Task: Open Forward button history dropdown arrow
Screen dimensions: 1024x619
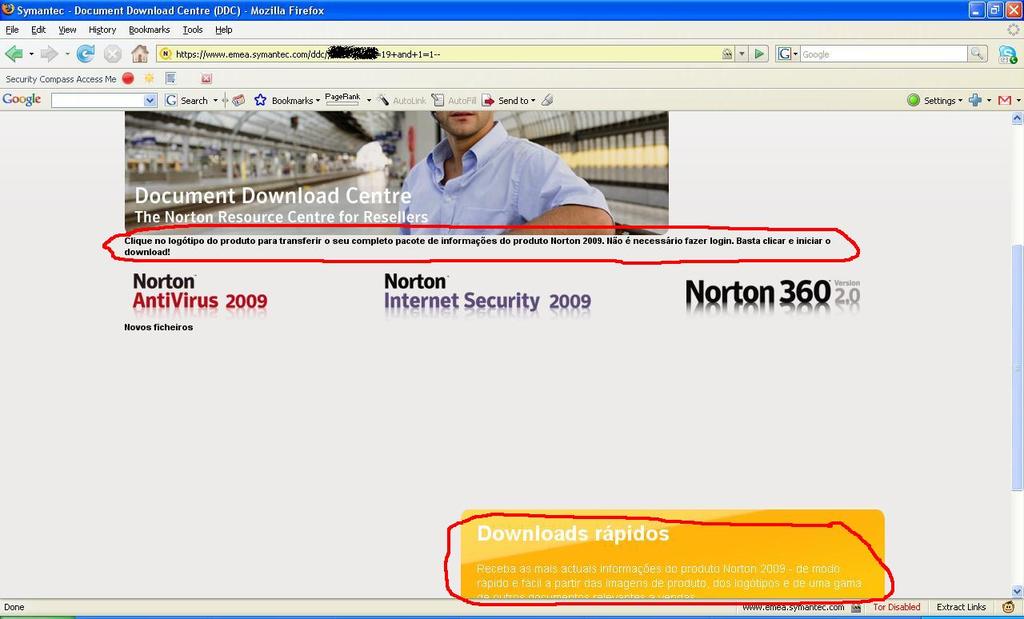Action: (x=67, y=54)
